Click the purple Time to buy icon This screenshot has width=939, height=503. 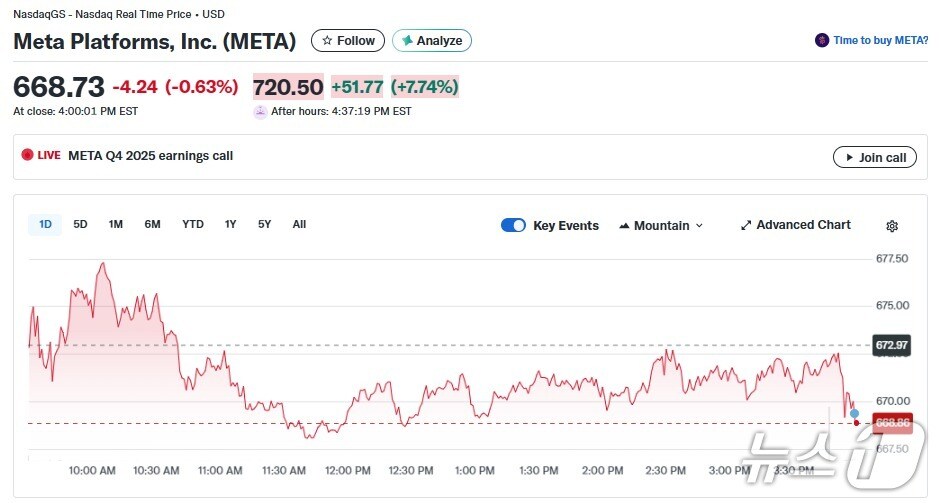822,41
